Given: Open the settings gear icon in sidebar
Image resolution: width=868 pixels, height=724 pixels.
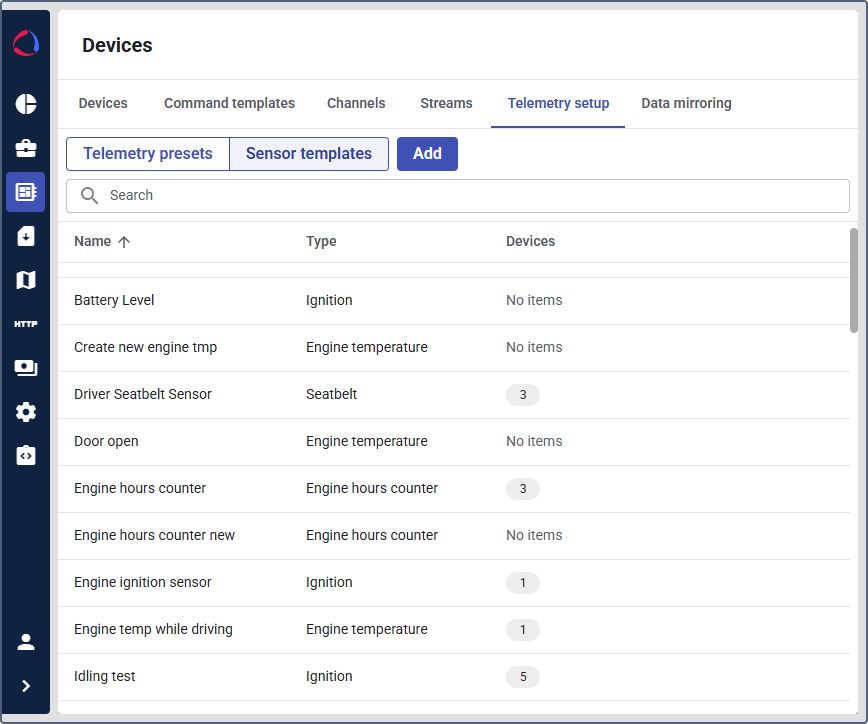Looking at the screenshot, I should pyautogui.click(x=26, y=412).
